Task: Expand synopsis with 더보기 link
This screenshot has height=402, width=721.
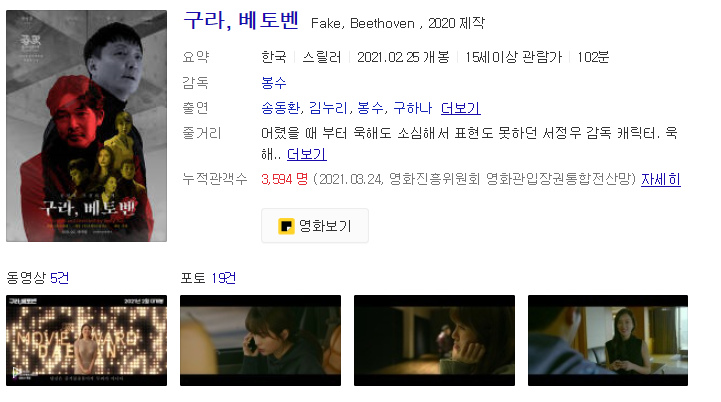Action: tap(307, 154)
